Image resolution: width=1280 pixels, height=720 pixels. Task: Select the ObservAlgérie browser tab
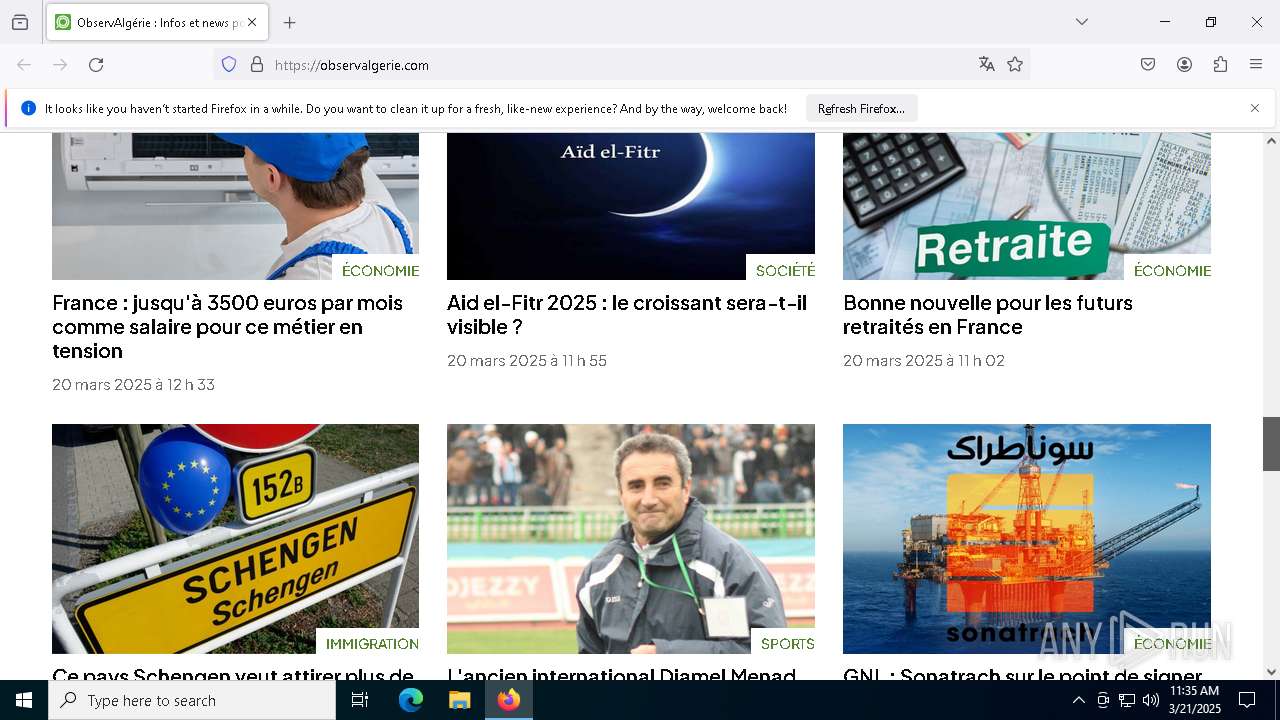point(157,22)
